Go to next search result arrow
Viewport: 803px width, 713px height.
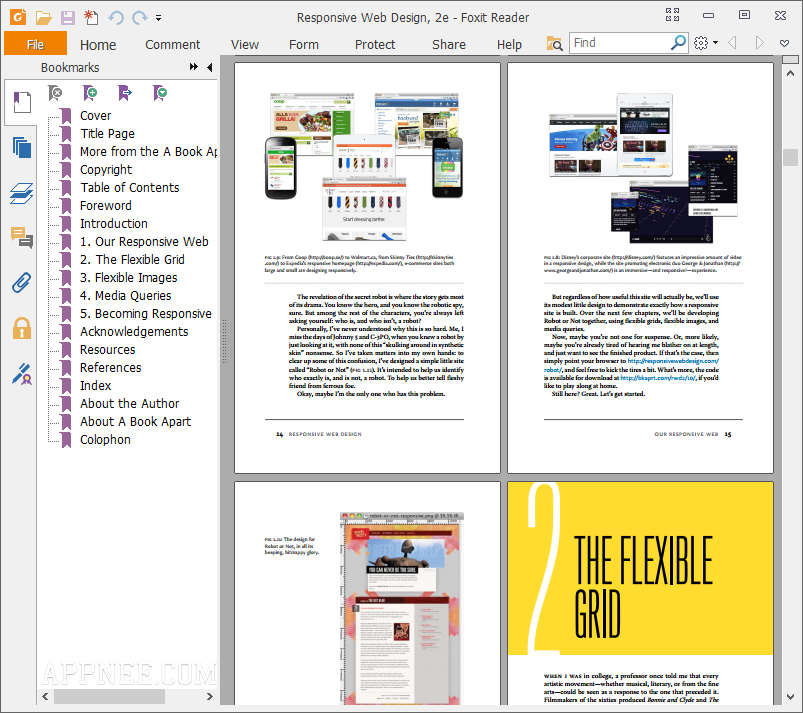click(759, 43)
